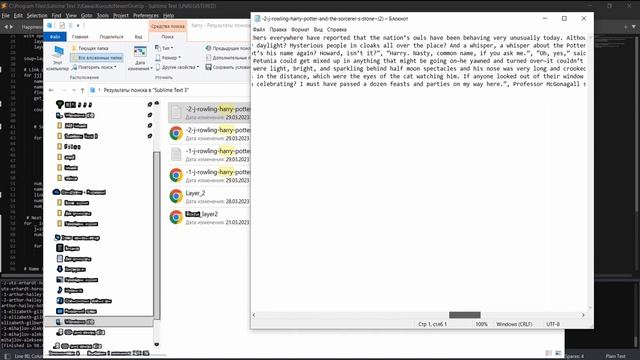Open recent locations dropdown beside Explorer nav arrows
Screen dimensions: 640x360
coord(73,90)
